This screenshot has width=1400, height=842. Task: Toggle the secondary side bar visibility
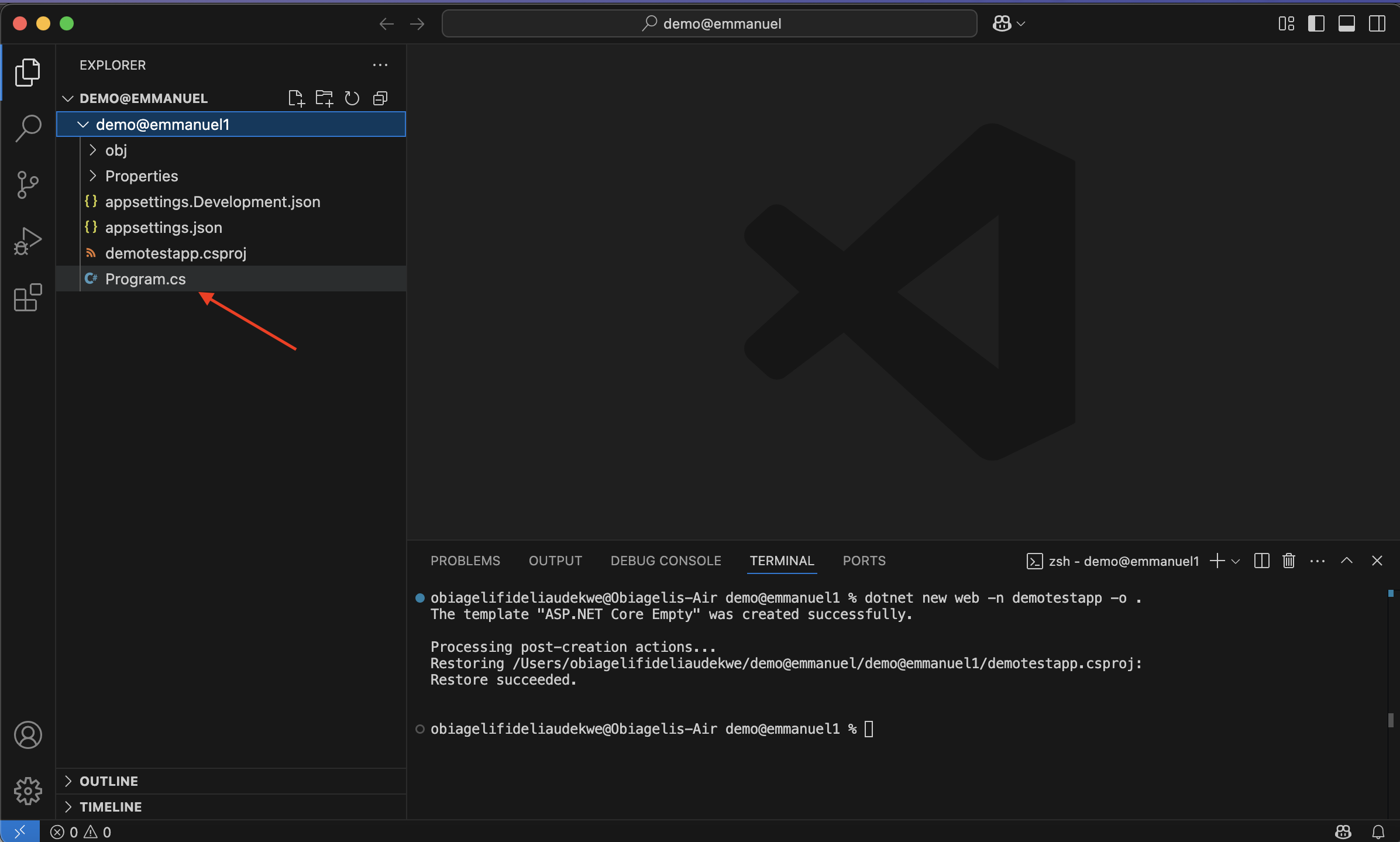tap(1377, 24)
